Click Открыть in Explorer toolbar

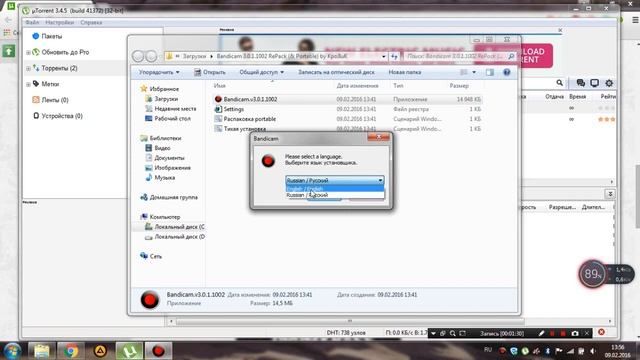pos(210,72)
